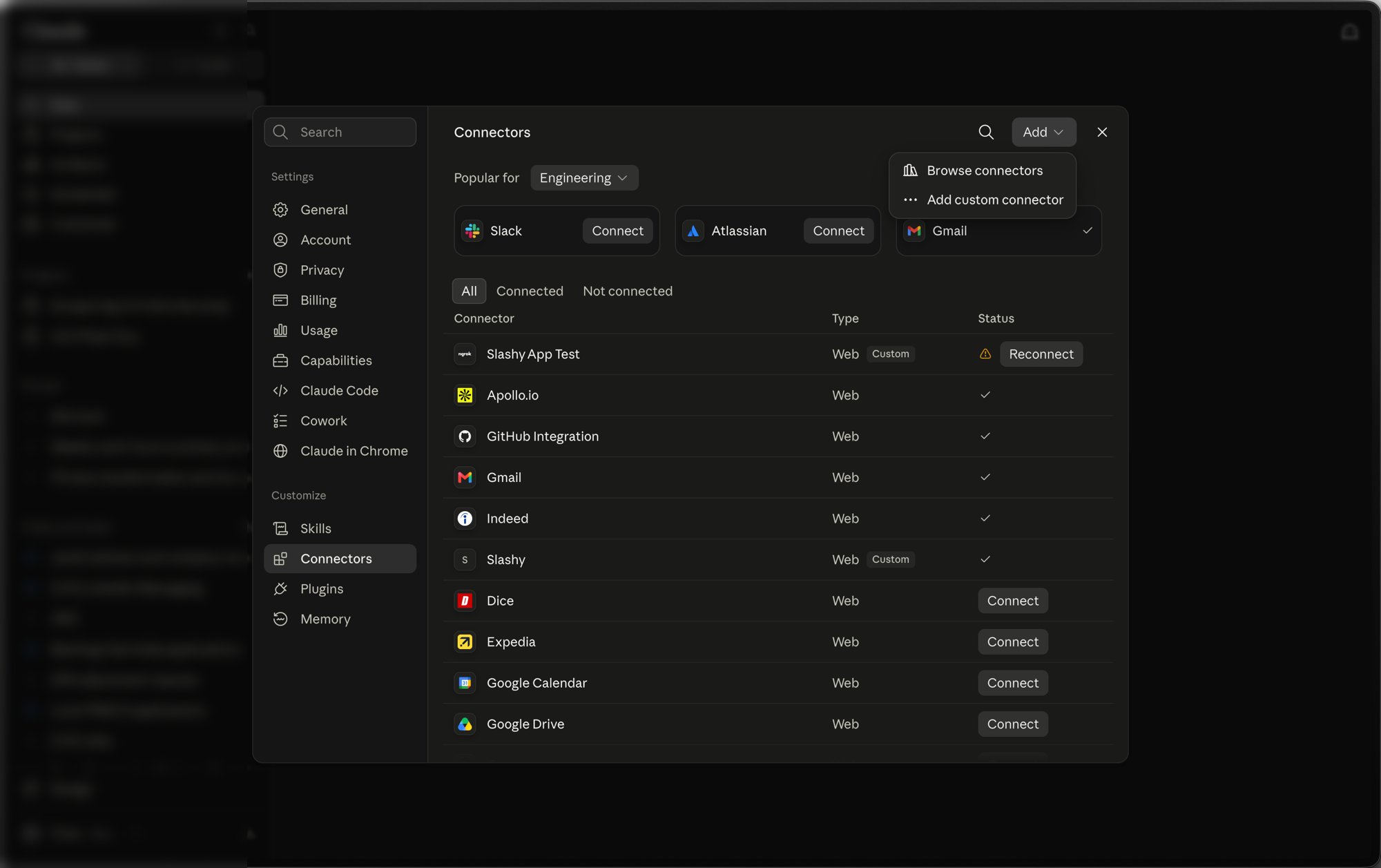Connect the Google Drive connector
This screenshot has height=868, width=1381.
(1012, 724)
